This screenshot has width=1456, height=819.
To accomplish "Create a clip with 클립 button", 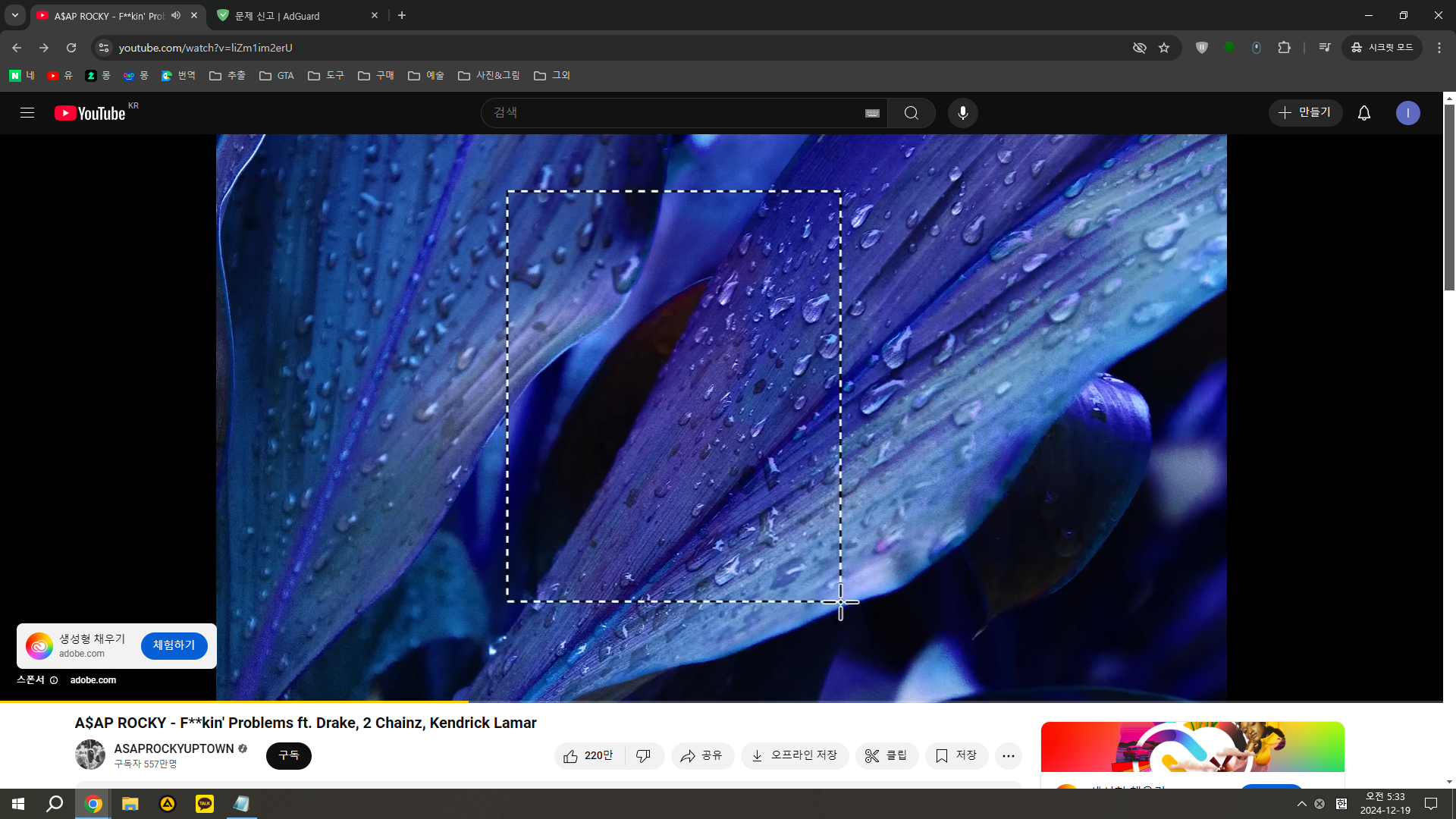I will (x=887, y=756).
